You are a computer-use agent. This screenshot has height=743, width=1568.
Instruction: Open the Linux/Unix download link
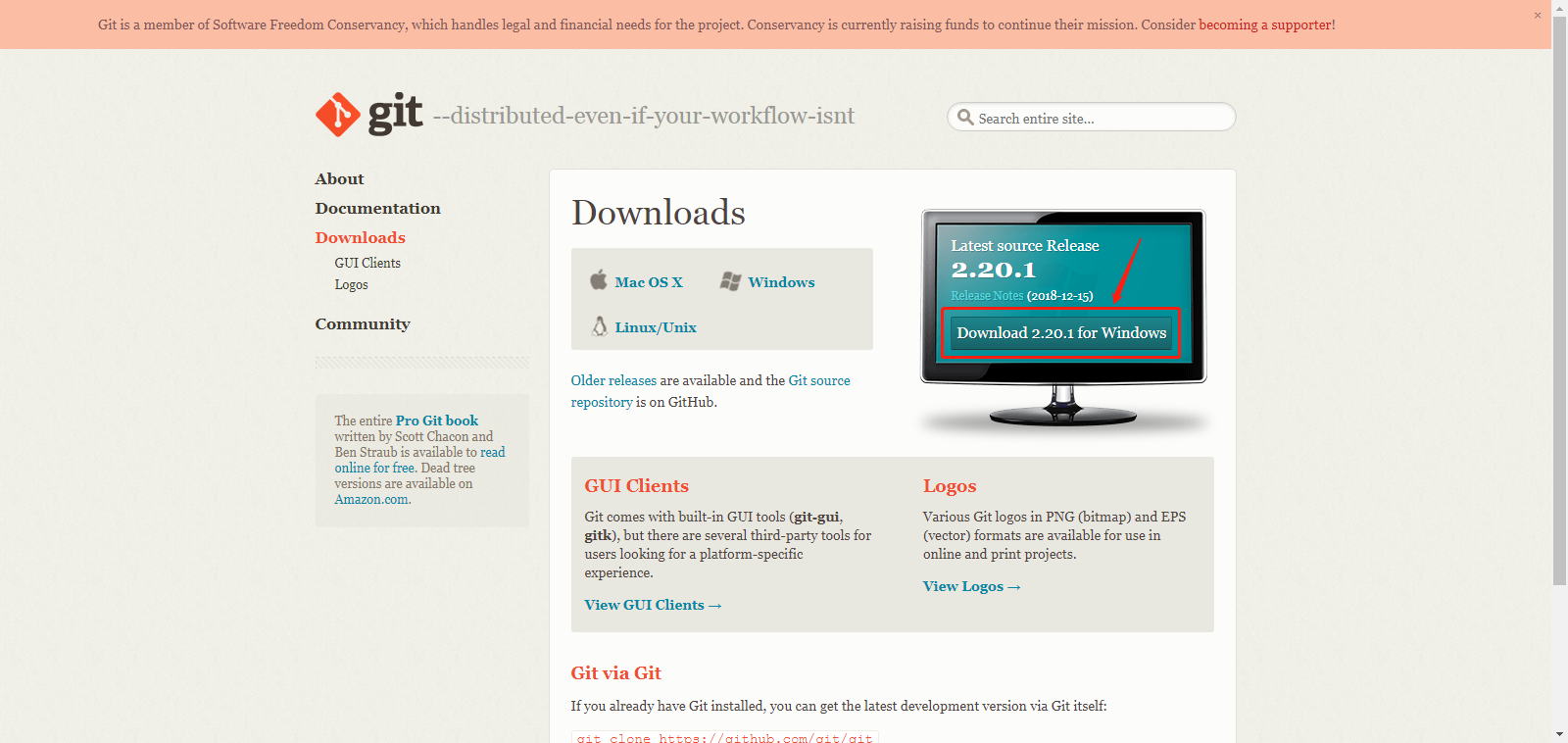(x=656, y=327)
